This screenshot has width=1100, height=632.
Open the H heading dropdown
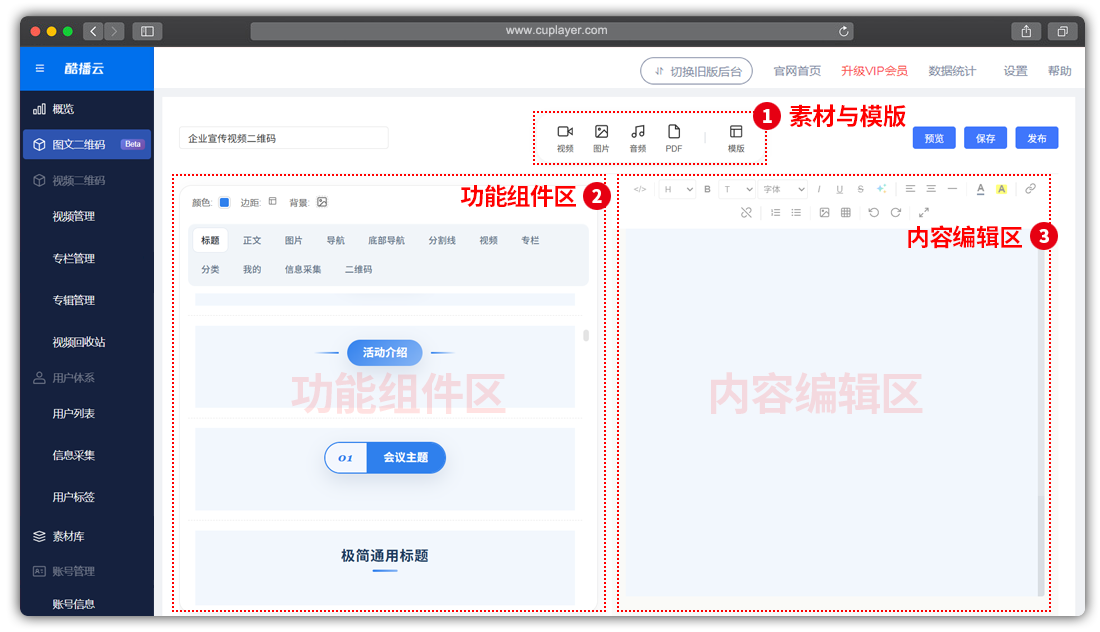[x=675, y=189]
